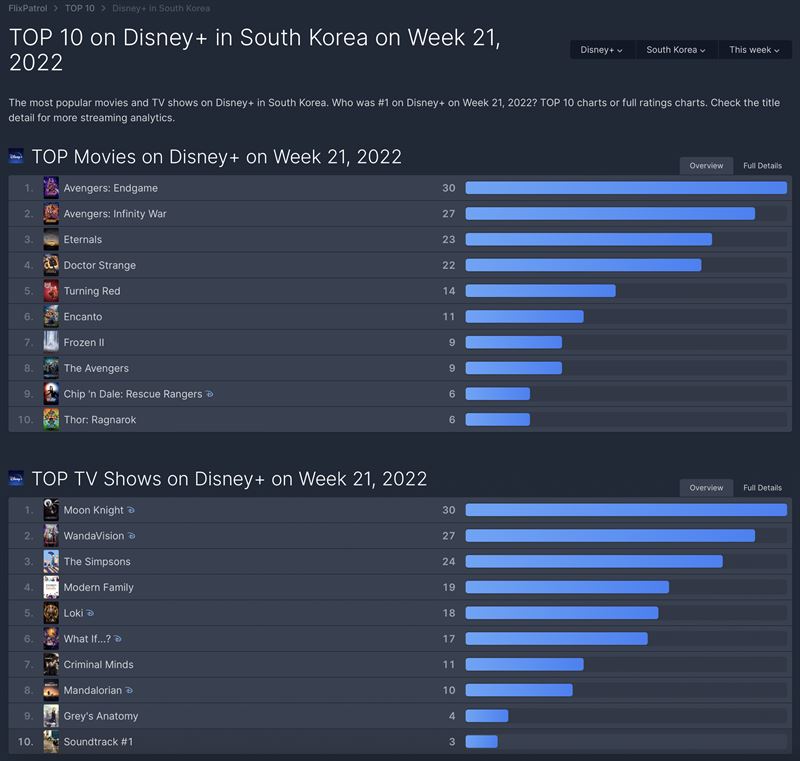Click the Frozen II poster icon
Image resolution: width=800 pixels, height=761 pixels.
pyautogui.click(x=51, y=342)
